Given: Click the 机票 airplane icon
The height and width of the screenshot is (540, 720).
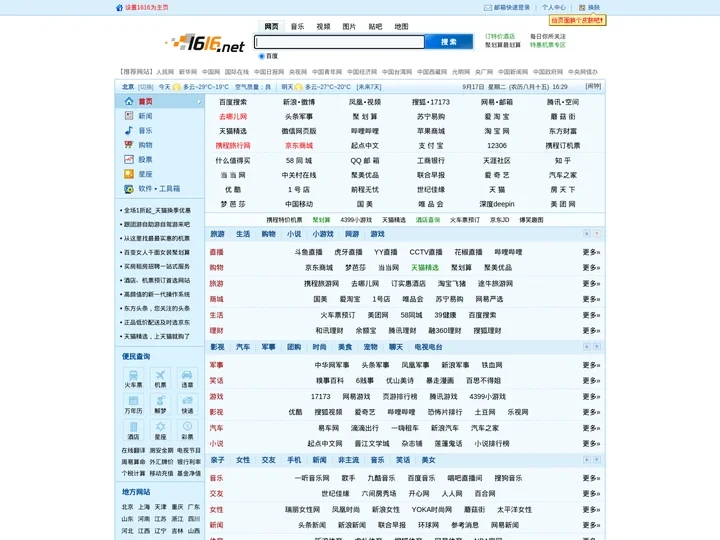Looking at the screenshot, I should click(160, 375).
